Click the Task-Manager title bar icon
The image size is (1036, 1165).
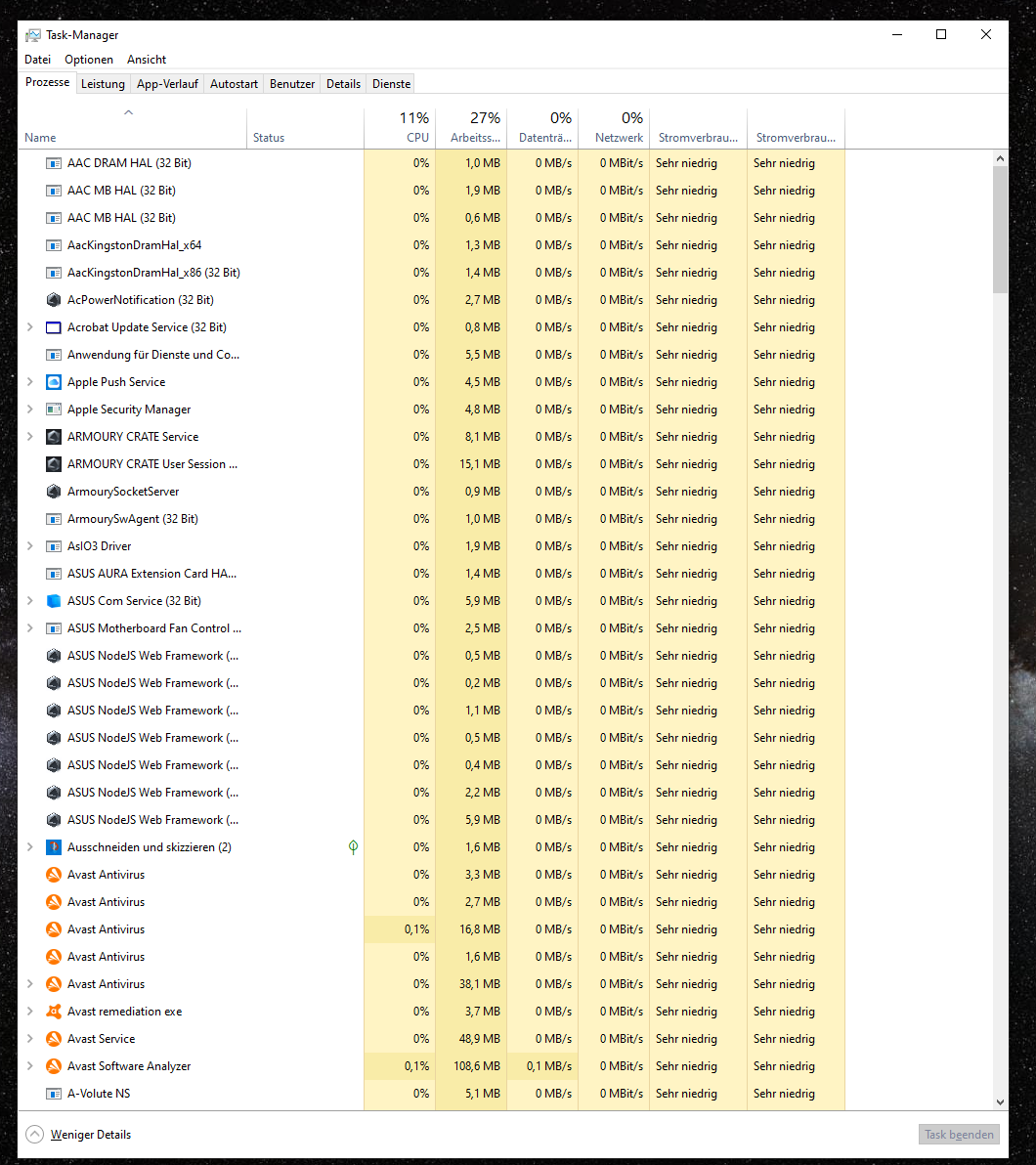tap(33, 35)
